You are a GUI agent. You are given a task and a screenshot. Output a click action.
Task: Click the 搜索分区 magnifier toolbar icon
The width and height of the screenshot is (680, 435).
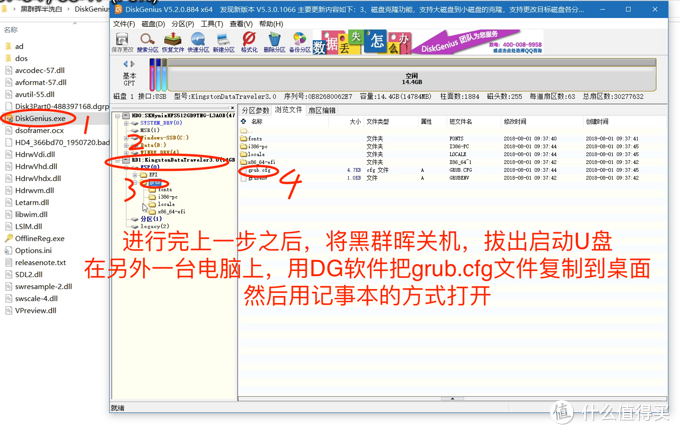pyautogui.click(x=147, y=43)
